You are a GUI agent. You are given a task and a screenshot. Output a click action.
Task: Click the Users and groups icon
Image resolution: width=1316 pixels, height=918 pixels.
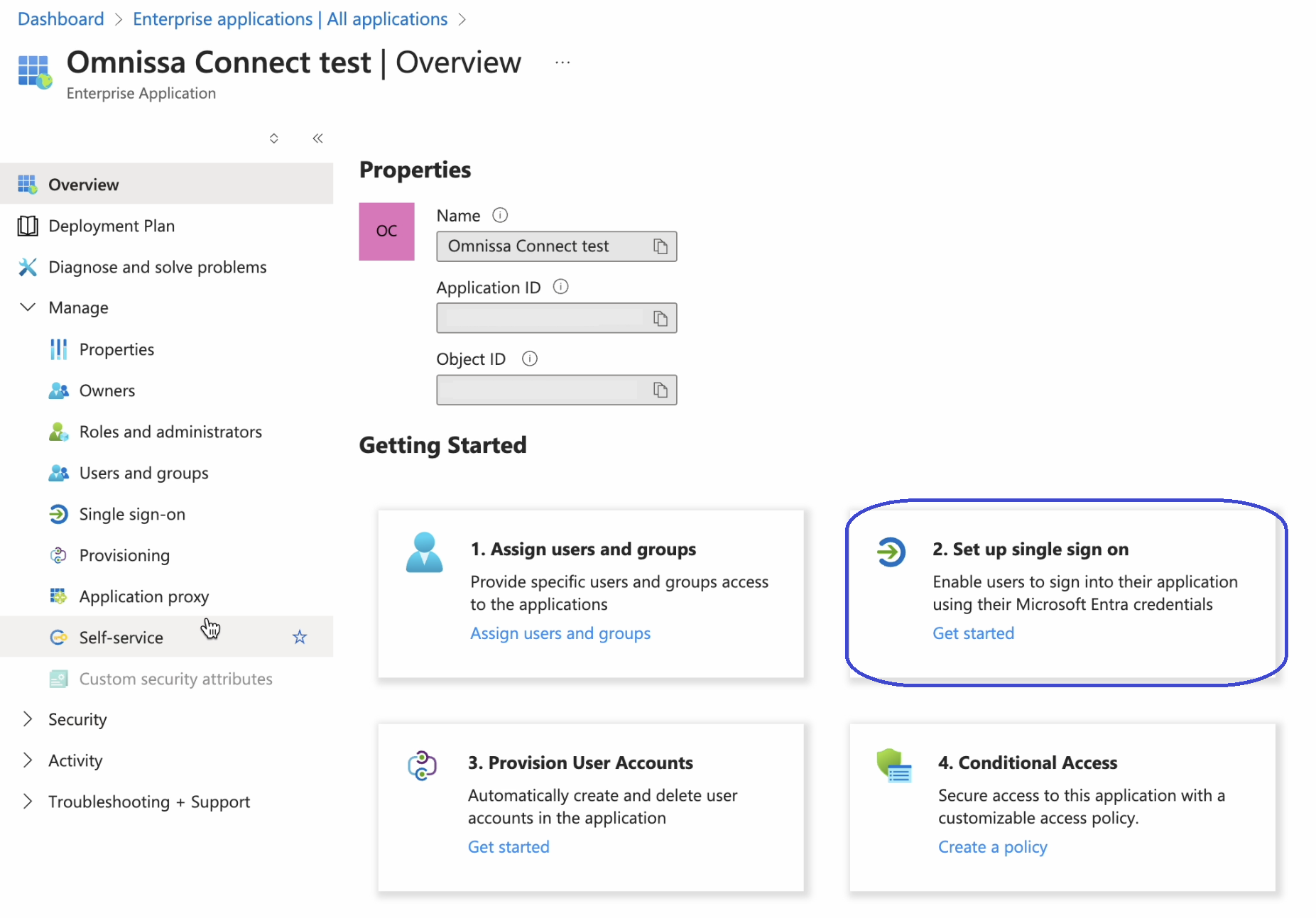point(58,473)
